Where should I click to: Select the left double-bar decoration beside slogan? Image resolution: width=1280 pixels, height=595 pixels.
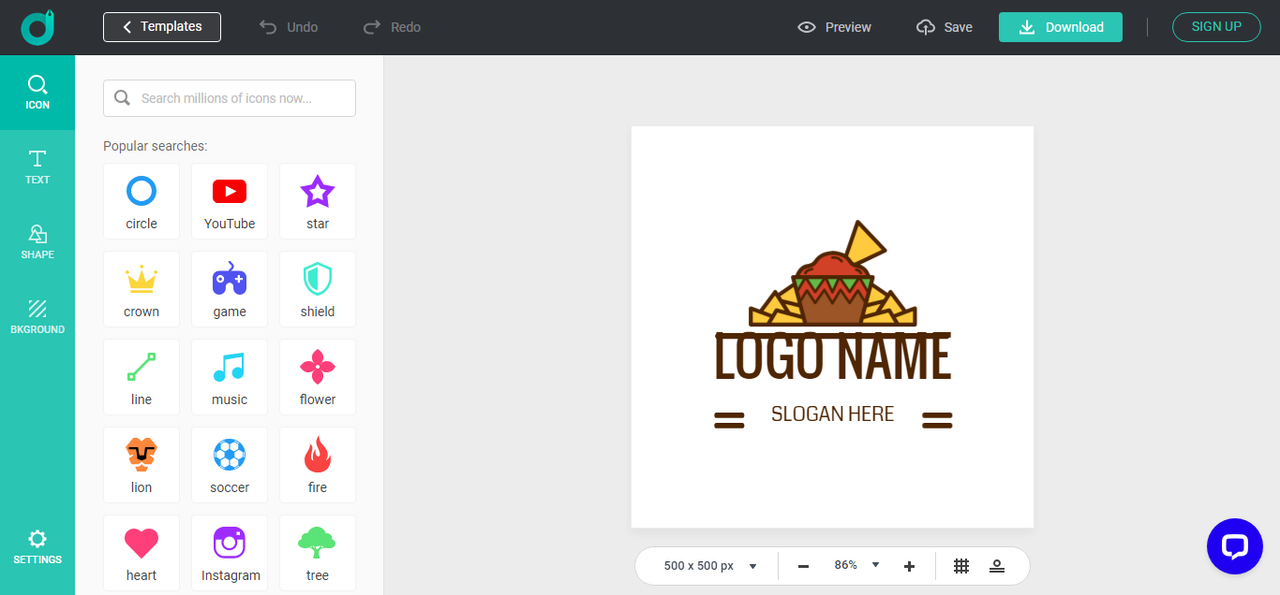729,420
